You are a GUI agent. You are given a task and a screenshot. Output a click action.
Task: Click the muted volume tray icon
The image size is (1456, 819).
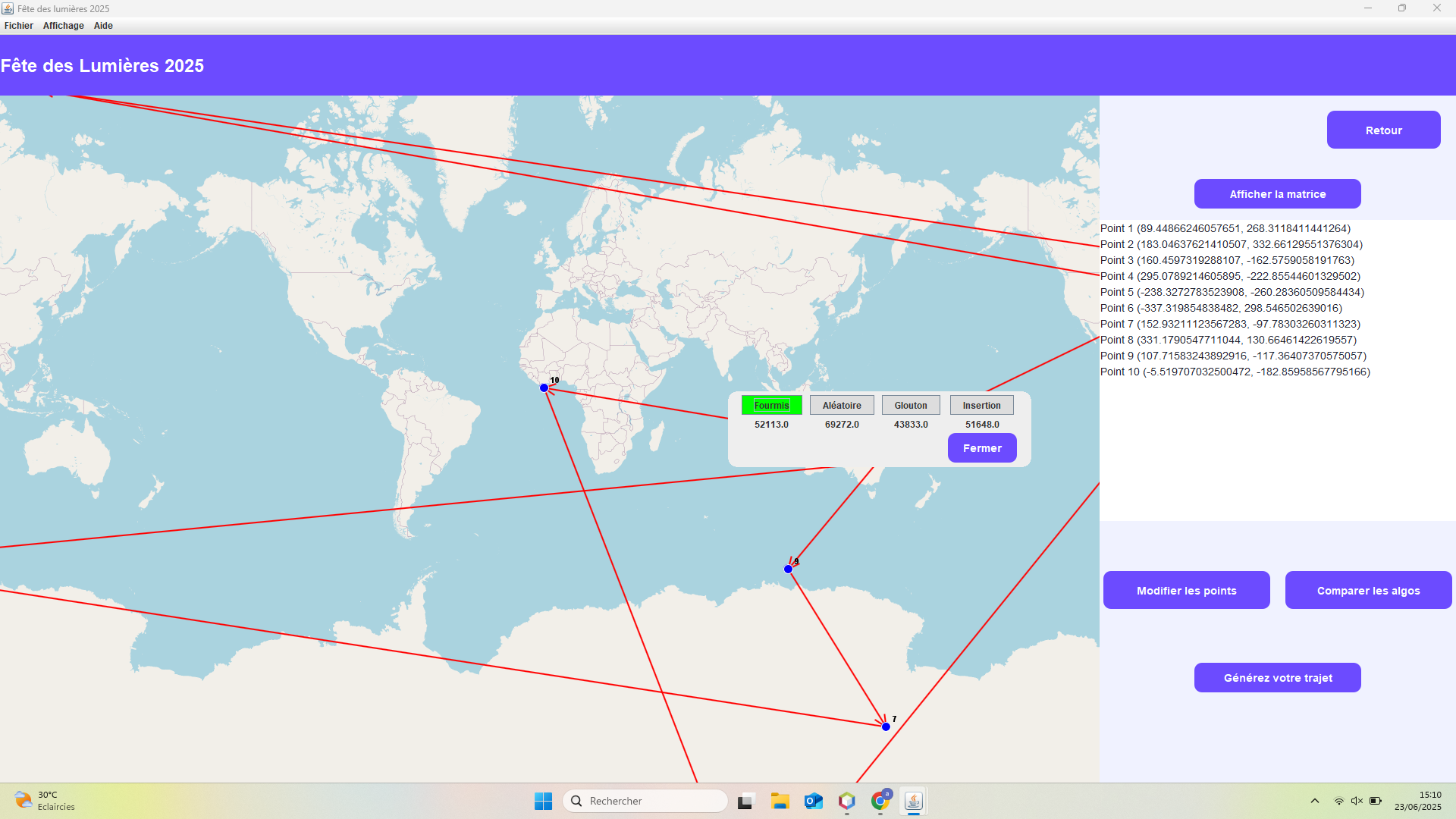tap(1357, 801)
